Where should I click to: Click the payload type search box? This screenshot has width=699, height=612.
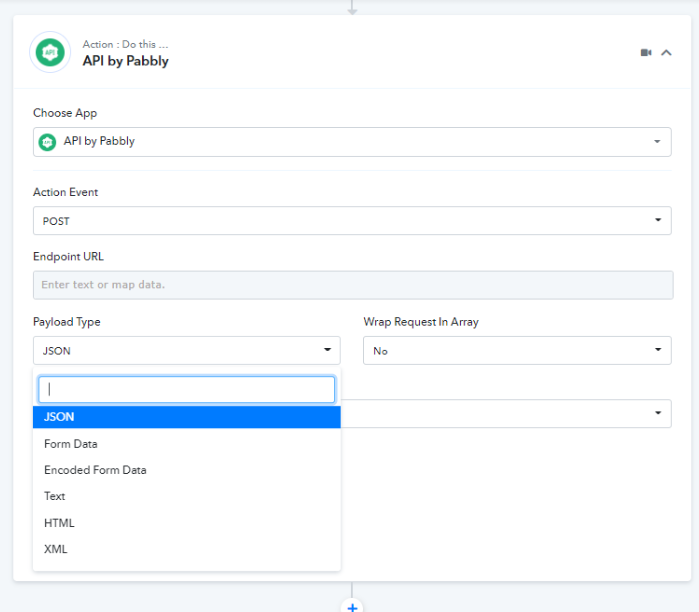click(187, 390)
